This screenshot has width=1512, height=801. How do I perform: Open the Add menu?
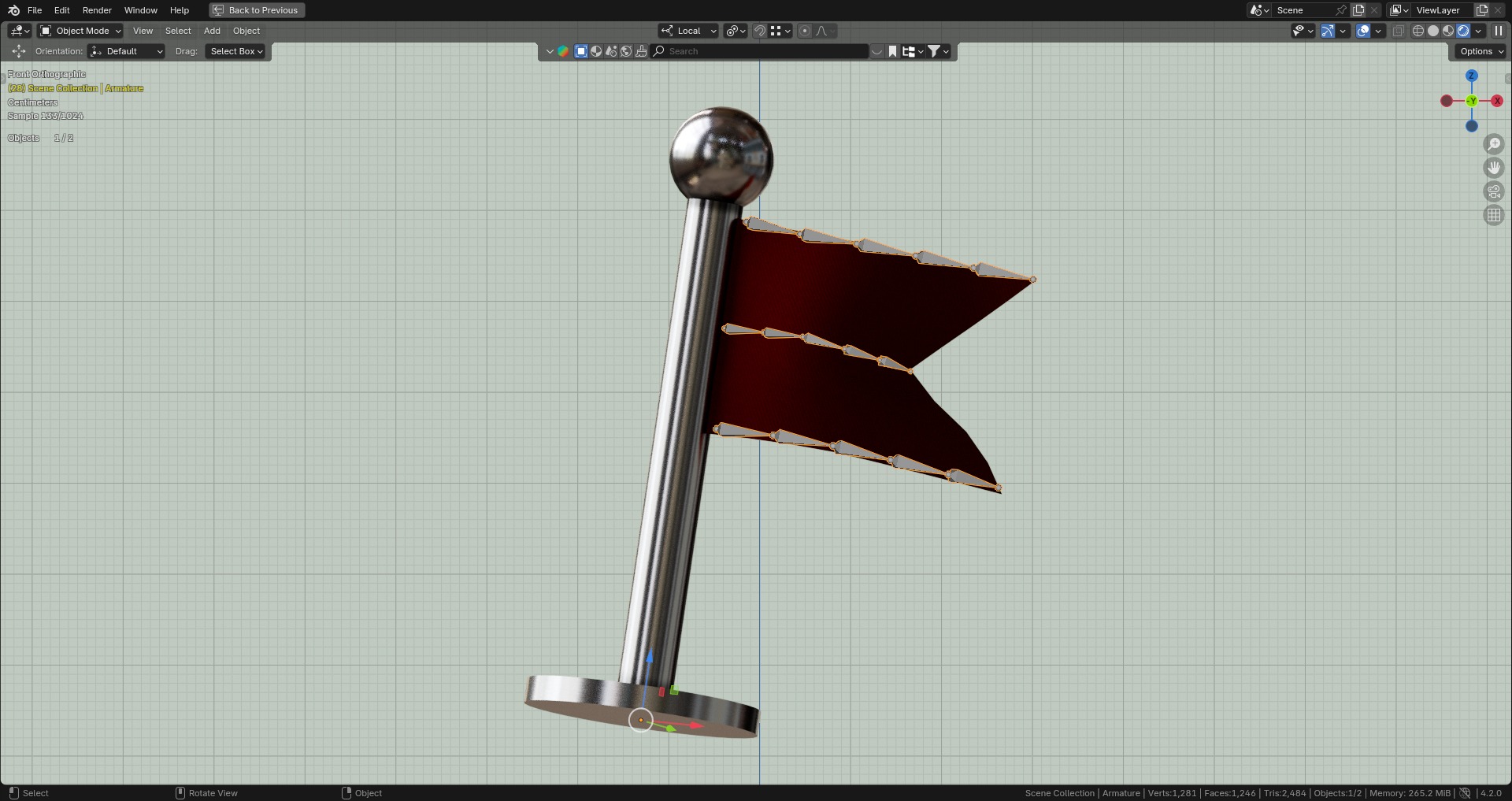212,31
